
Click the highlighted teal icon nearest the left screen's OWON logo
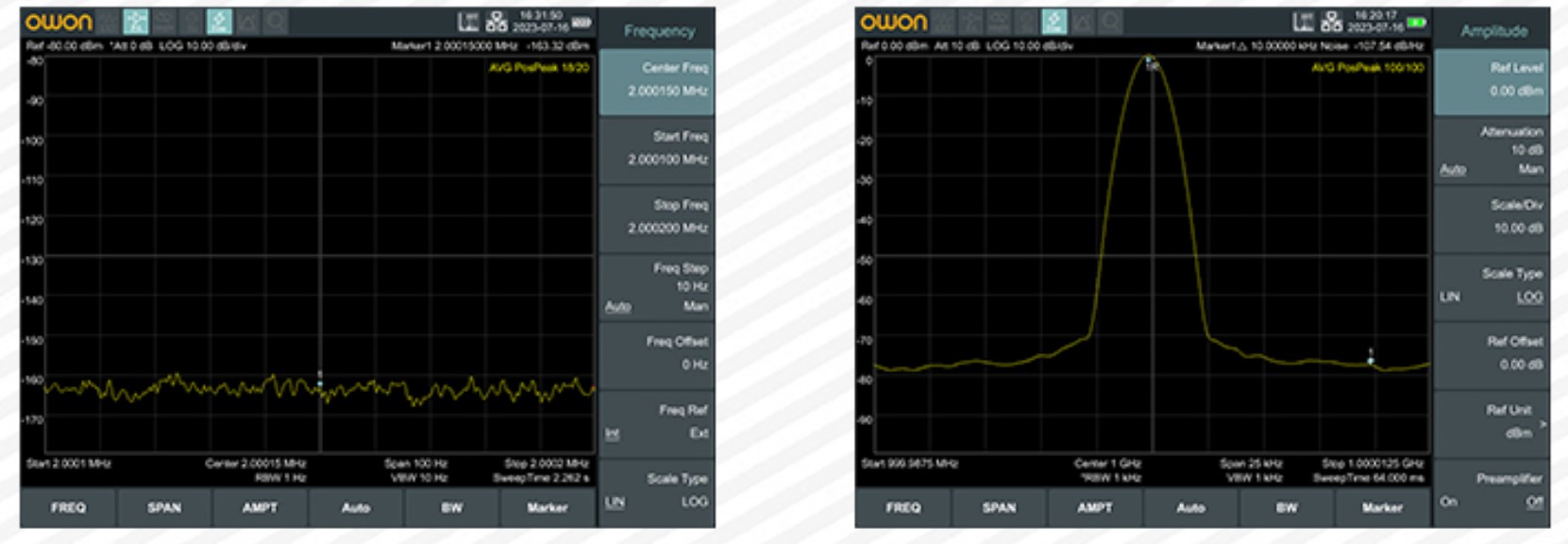point(136,22)
